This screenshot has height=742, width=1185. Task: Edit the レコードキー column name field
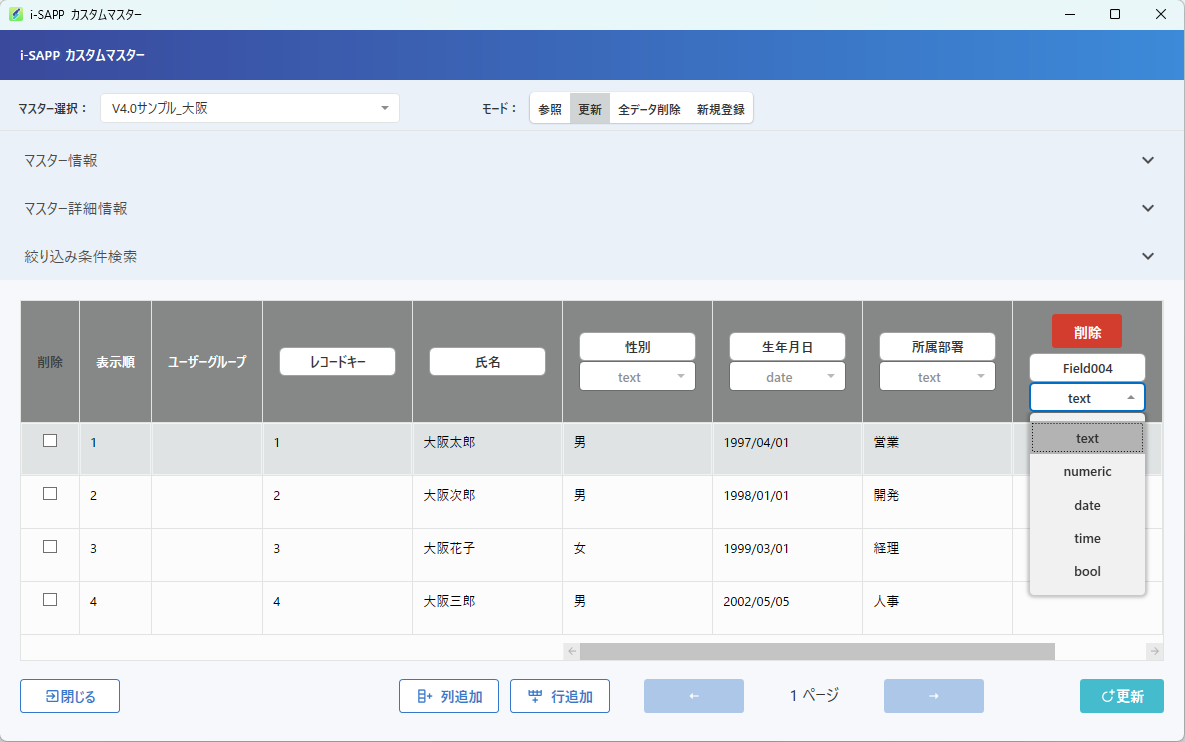(337, 362)
